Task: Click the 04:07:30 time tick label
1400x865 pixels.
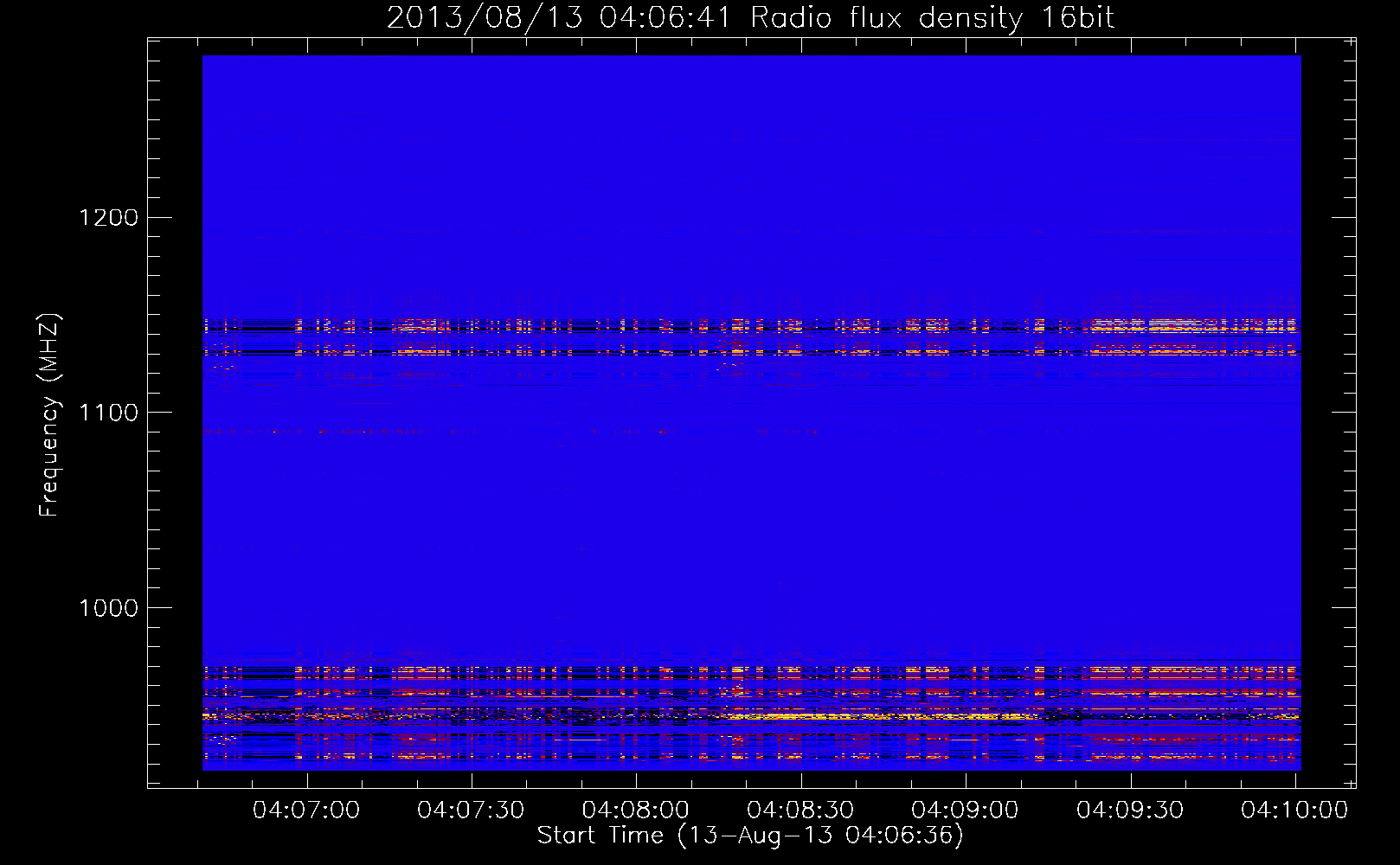Action: (472, 811)
